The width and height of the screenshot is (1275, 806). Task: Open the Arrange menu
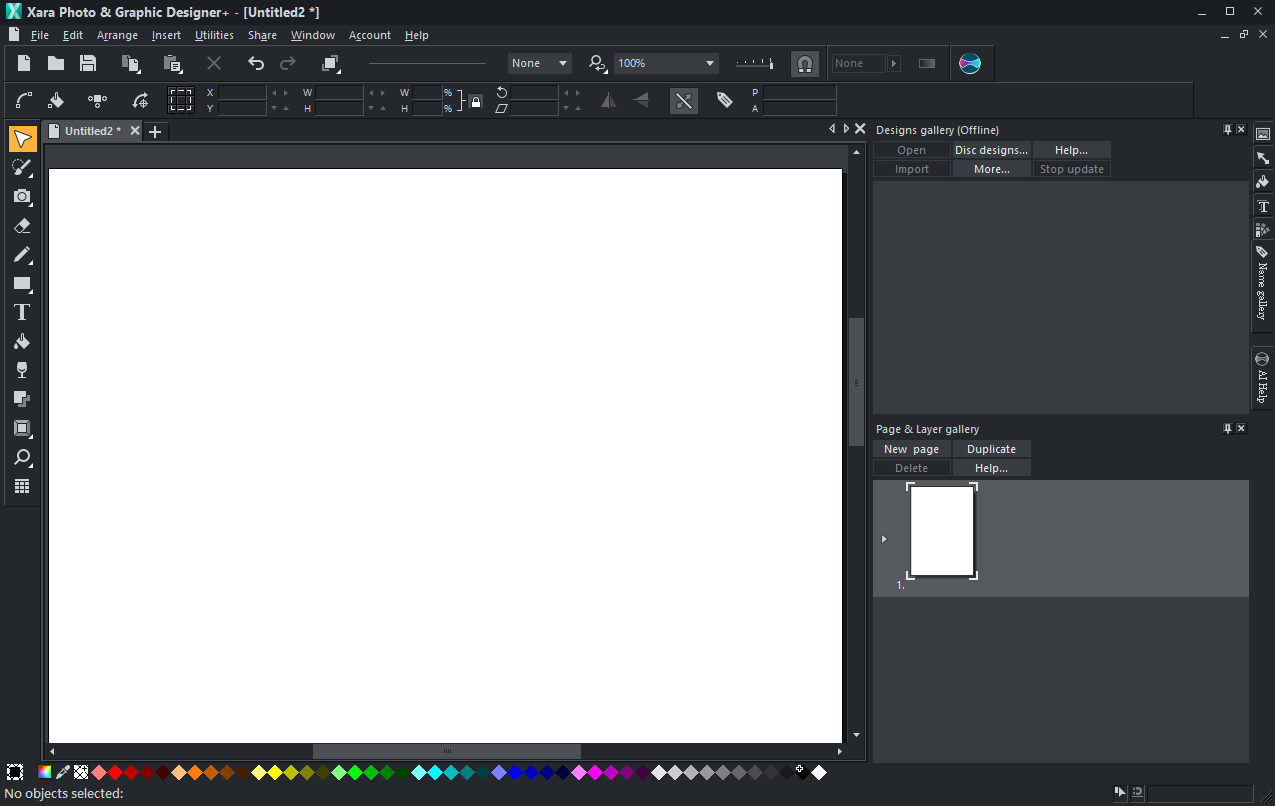coord(117,35)
